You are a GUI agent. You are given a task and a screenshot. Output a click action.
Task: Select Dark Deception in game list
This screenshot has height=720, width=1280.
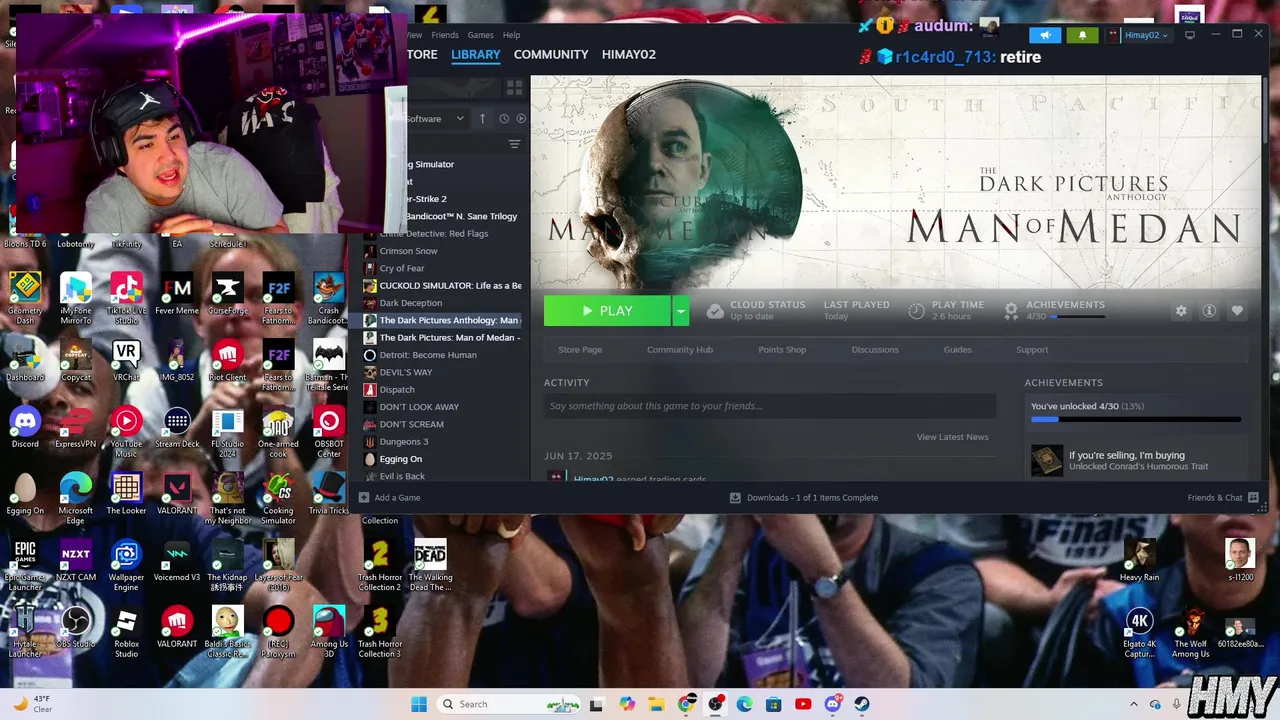[x=410, y=303]
